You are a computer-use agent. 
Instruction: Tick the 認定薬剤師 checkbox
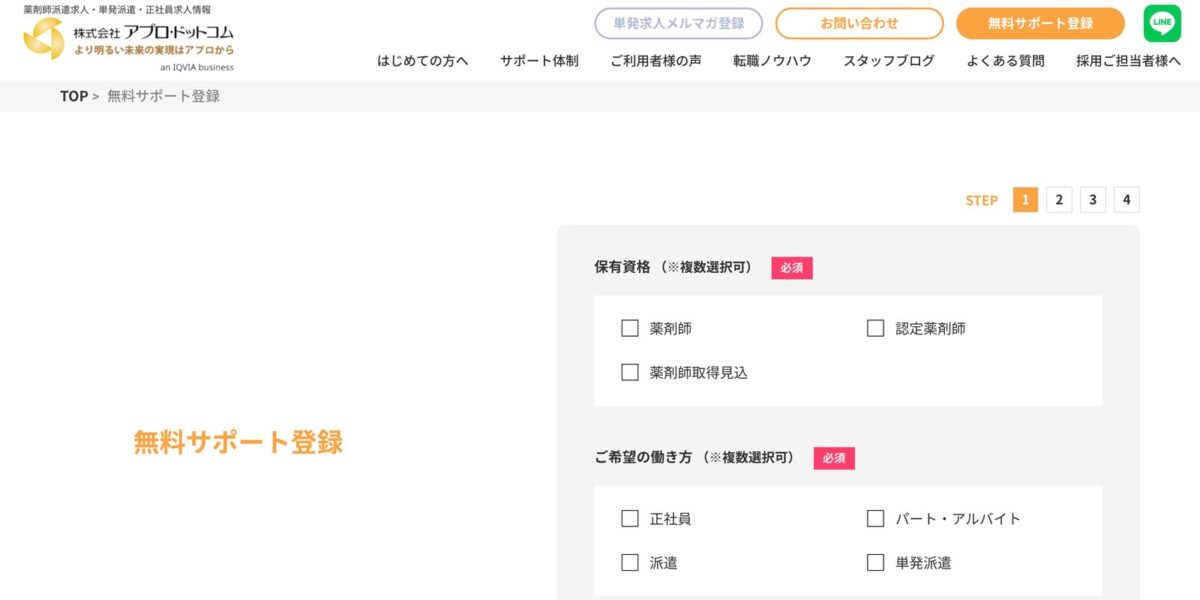click(876, 328)
